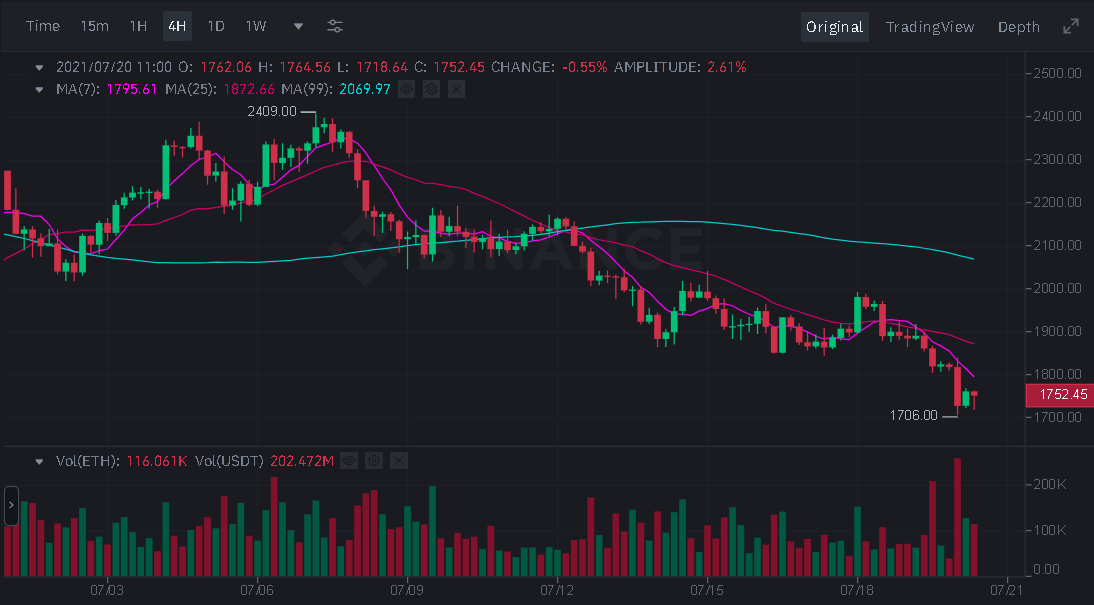The image size is (1094, 605).
Task: Select the Original chart style
Action: click(835, 26)
